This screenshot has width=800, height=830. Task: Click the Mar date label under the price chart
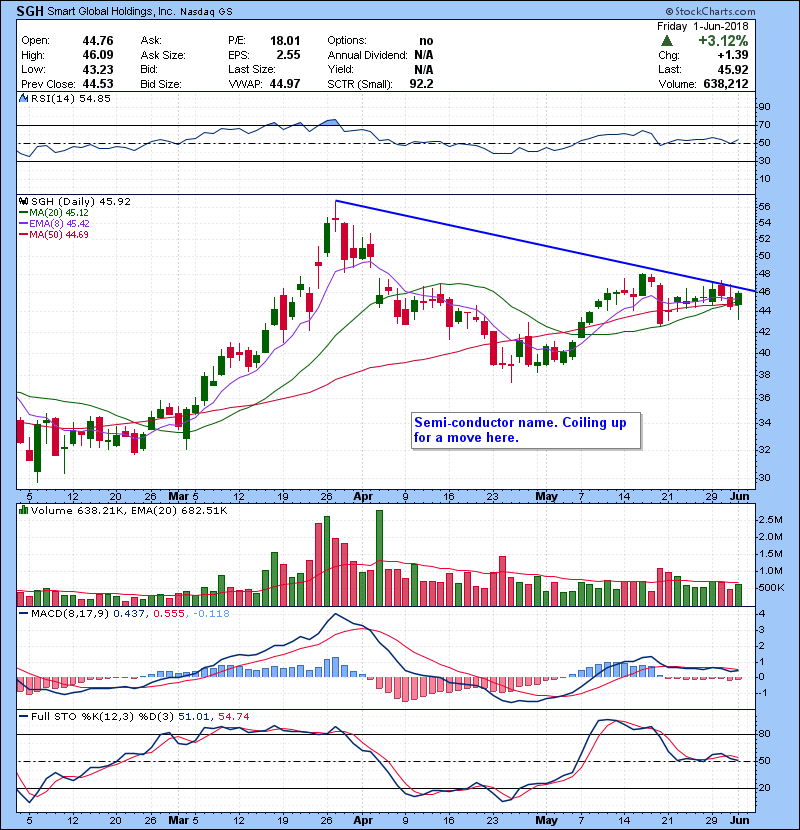pos(178,497)
